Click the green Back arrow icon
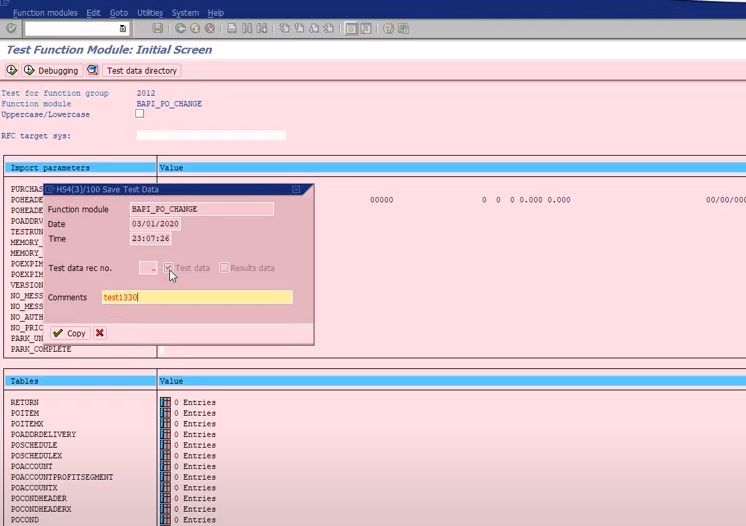Screen dimensions: 746x526 point(181,29)
